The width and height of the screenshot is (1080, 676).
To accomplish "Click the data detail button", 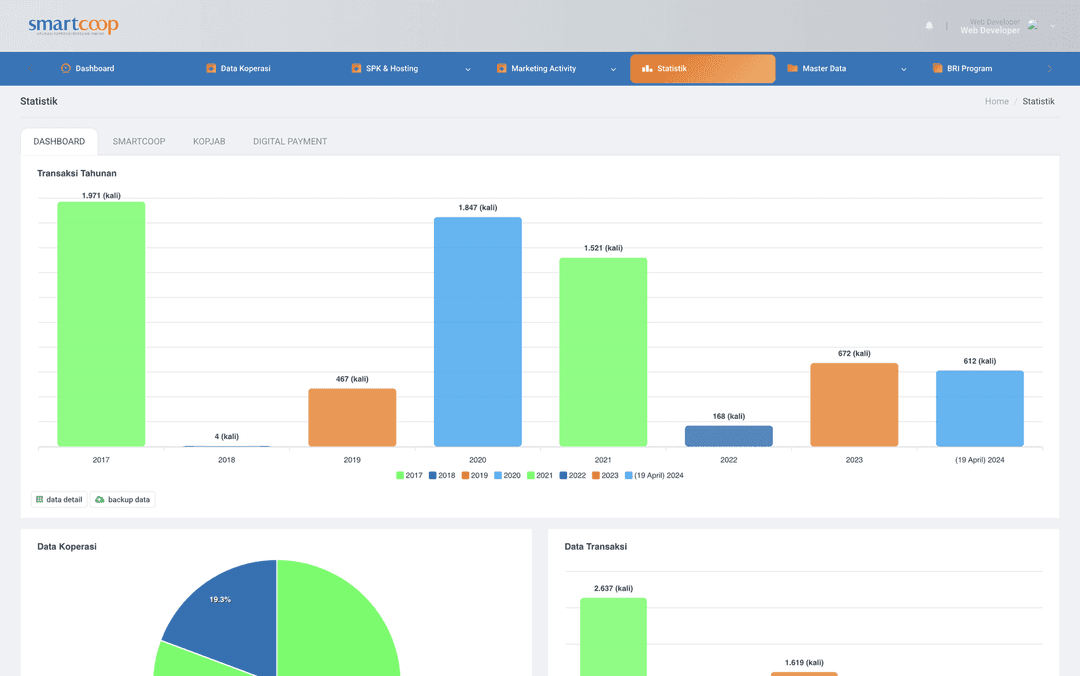I will coord(58,499).
